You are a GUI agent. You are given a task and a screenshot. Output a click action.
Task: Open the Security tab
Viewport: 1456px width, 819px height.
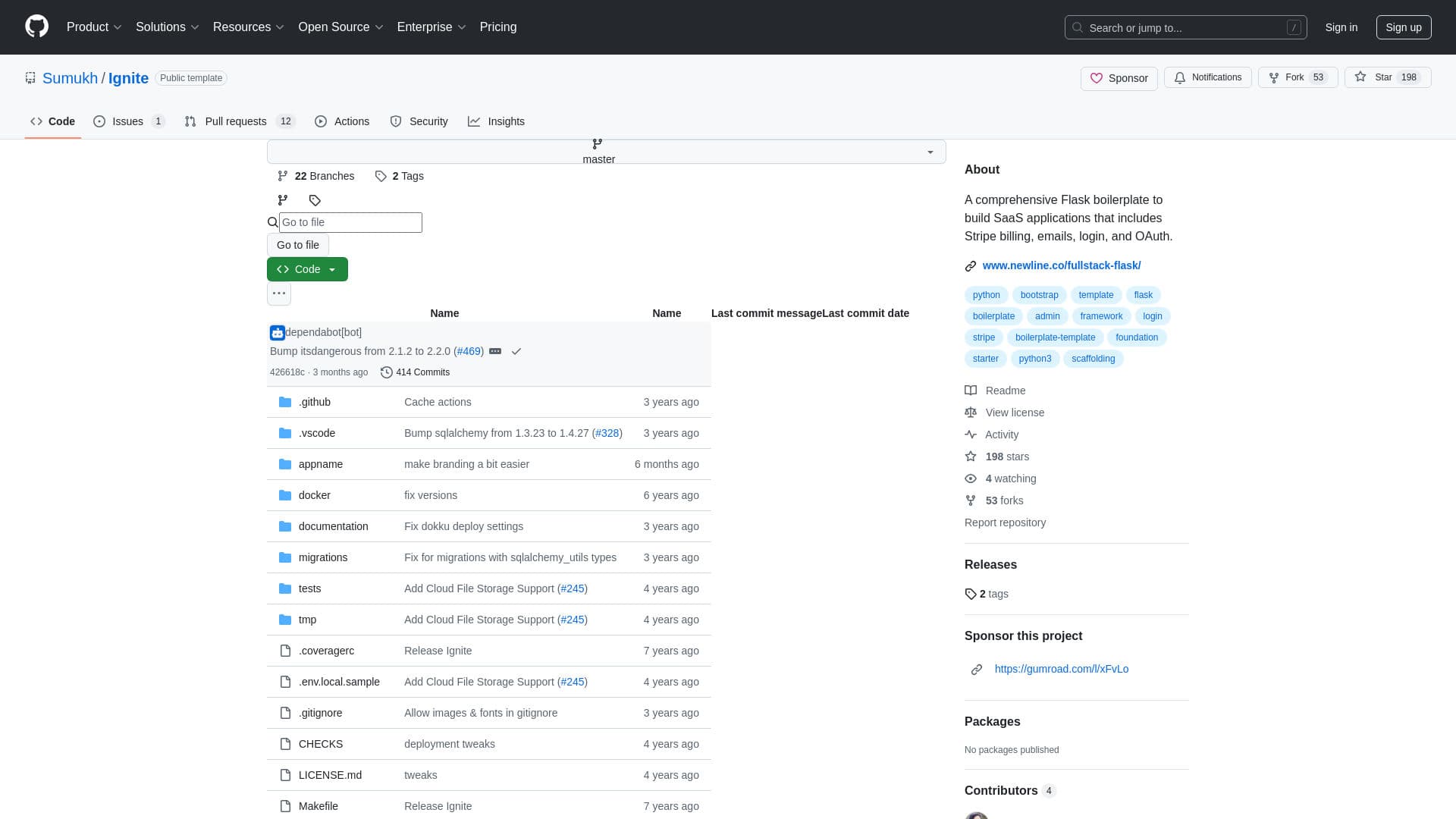[419, 121]
